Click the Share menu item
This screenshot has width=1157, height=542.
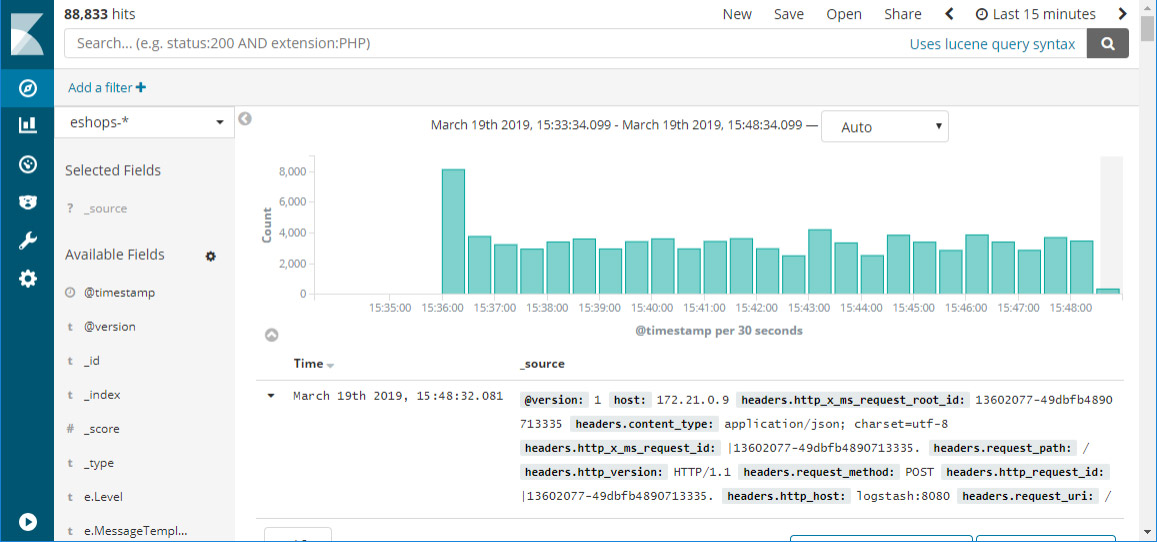pos(902,14)
